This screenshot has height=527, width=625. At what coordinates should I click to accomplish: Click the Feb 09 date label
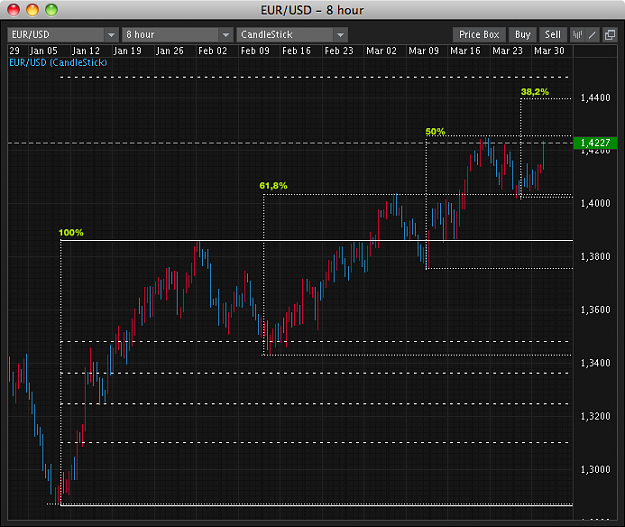[x=255, y=51]
